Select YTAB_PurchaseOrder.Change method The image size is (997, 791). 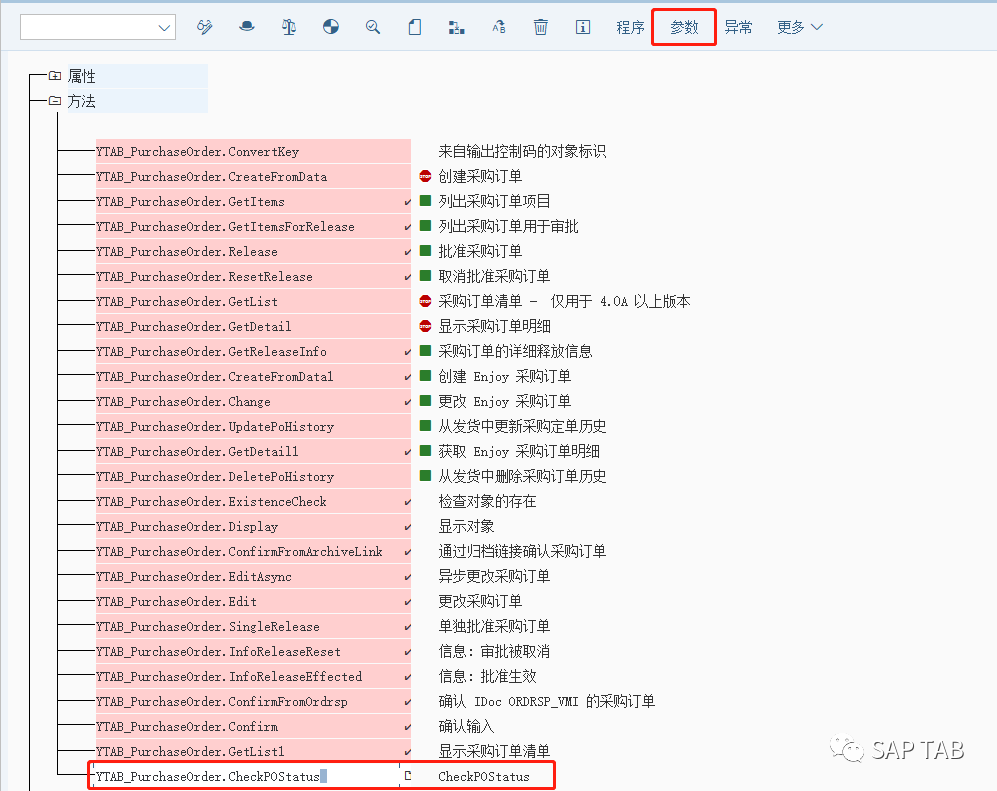pyautogui.click(x=253, y=401)
